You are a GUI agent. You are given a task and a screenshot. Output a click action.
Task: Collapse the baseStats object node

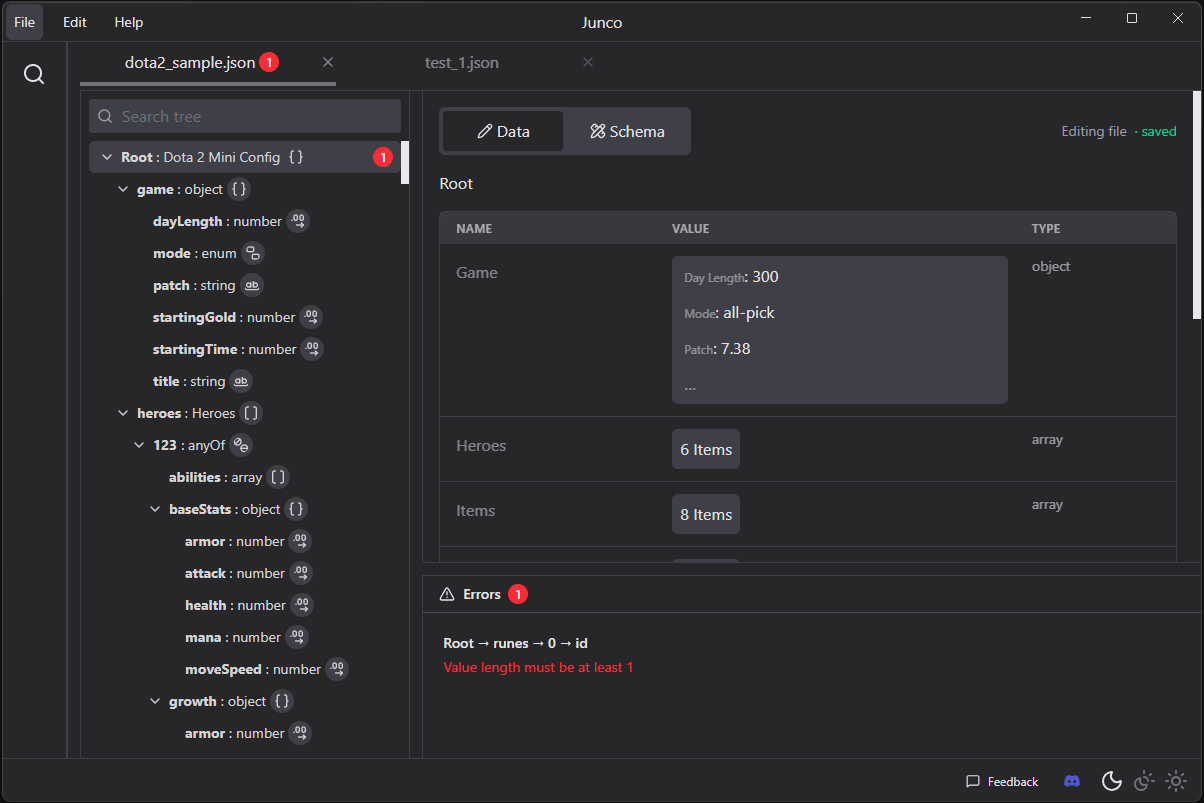pyautogui.click(x=155, y=509)
